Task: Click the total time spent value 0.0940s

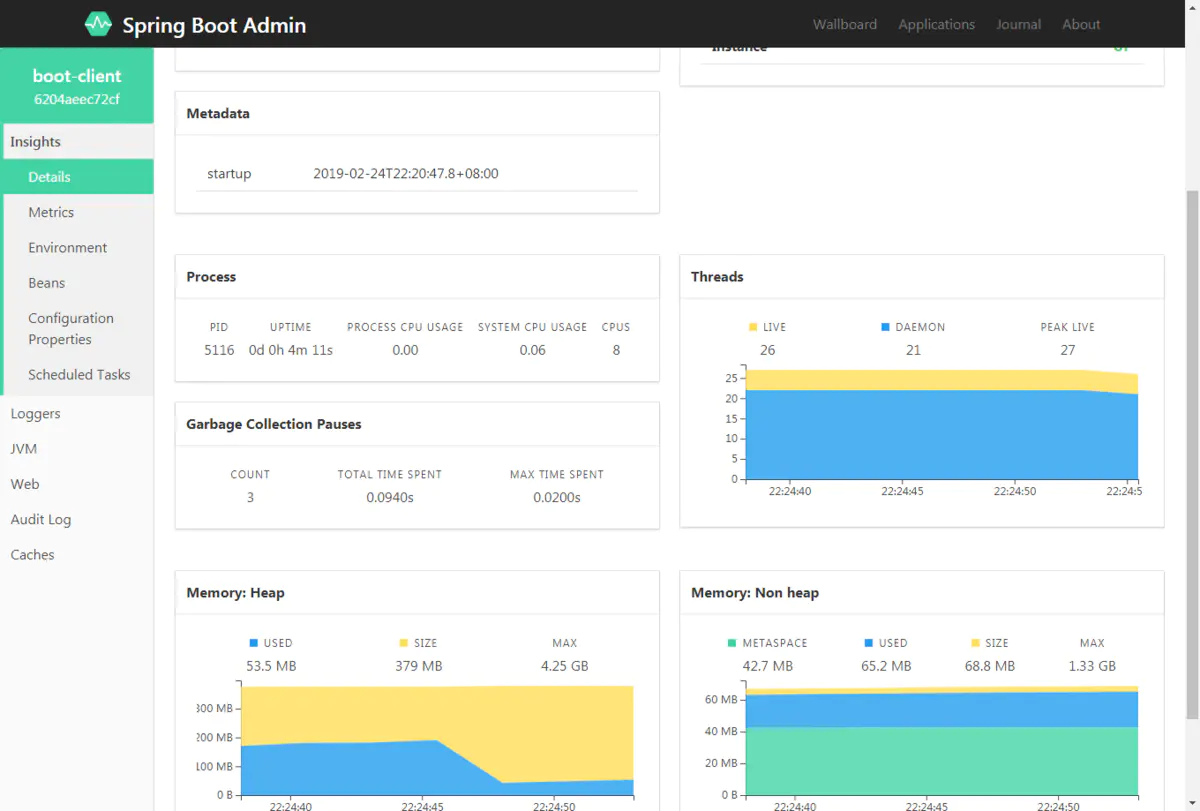Action: coord(390,497)
